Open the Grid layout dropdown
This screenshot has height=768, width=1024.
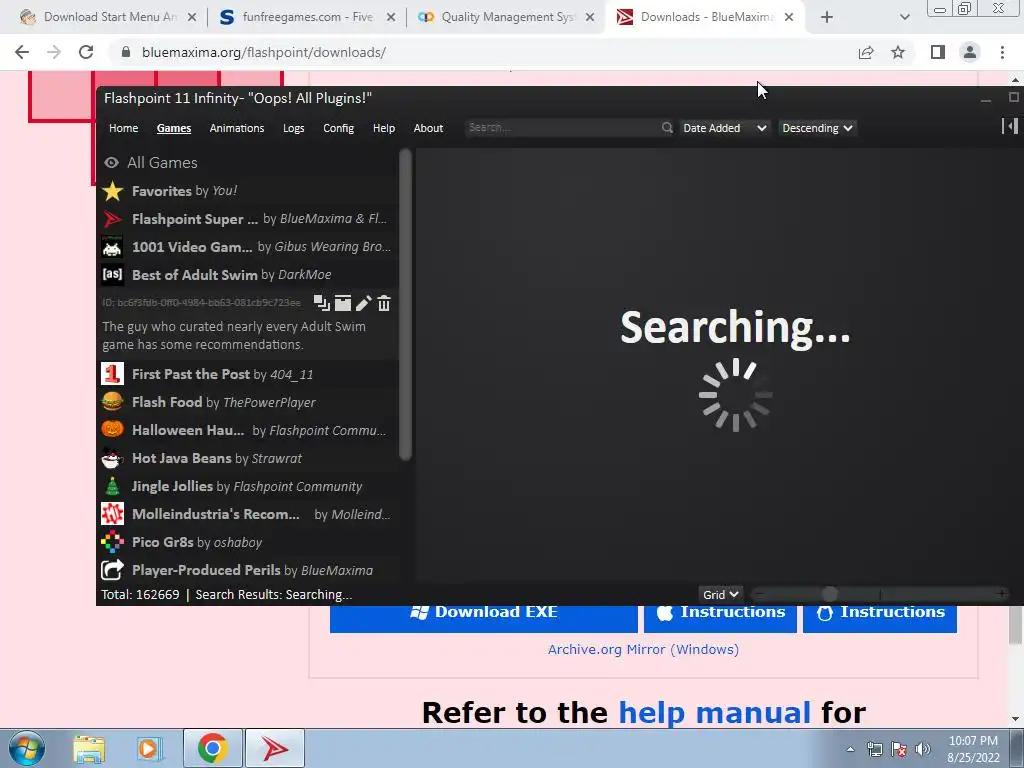tap(720, 594)
